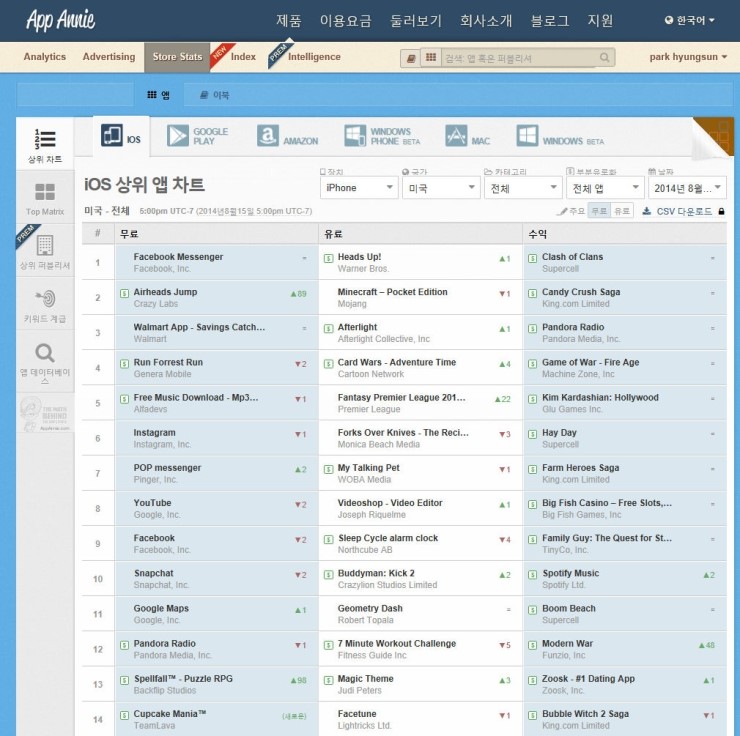Open 지원 in top navigation
The height and width of the screenshot is (736, 740).
600,20
